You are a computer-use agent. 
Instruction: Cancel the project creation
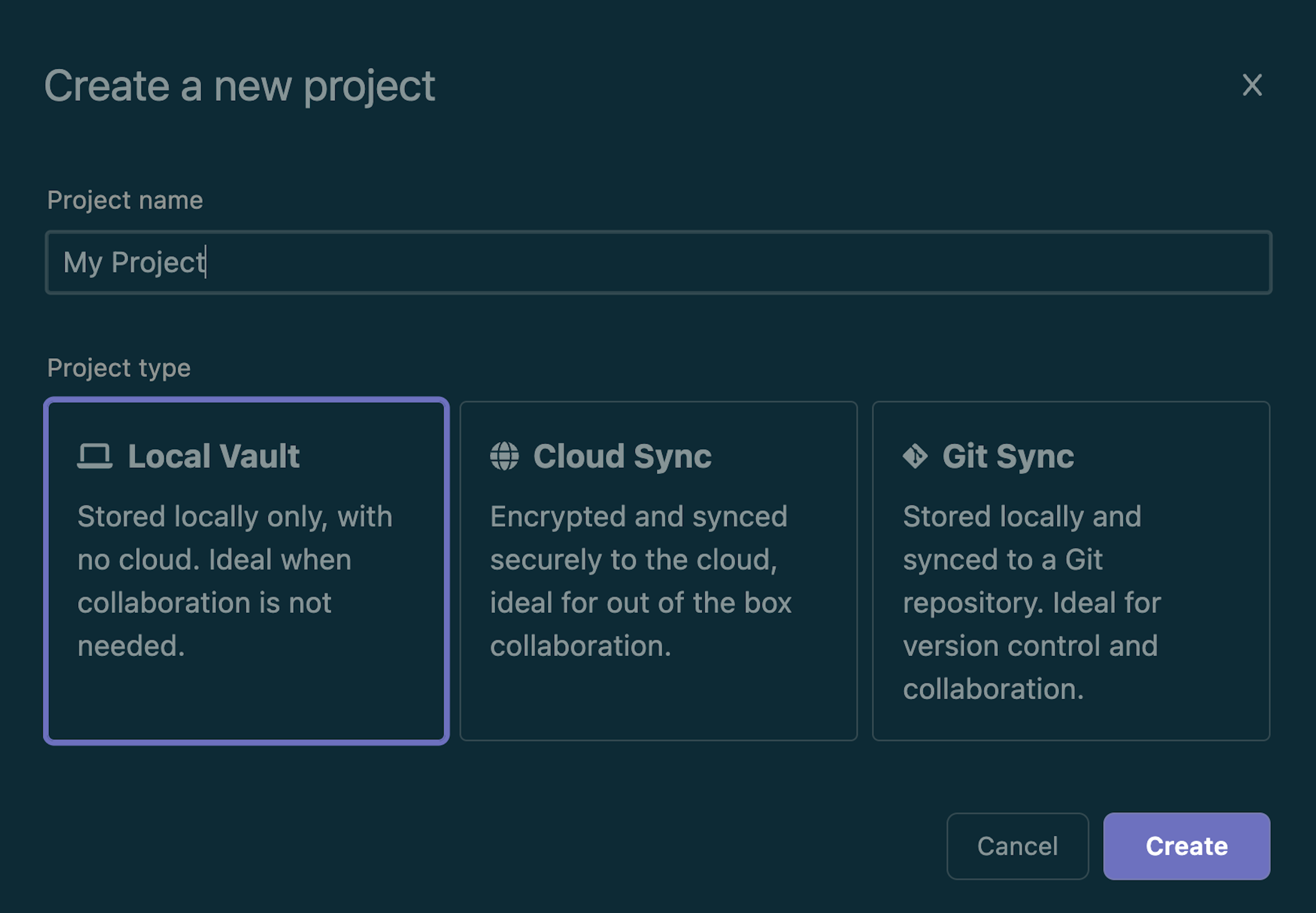click(x=1017, y=846)
